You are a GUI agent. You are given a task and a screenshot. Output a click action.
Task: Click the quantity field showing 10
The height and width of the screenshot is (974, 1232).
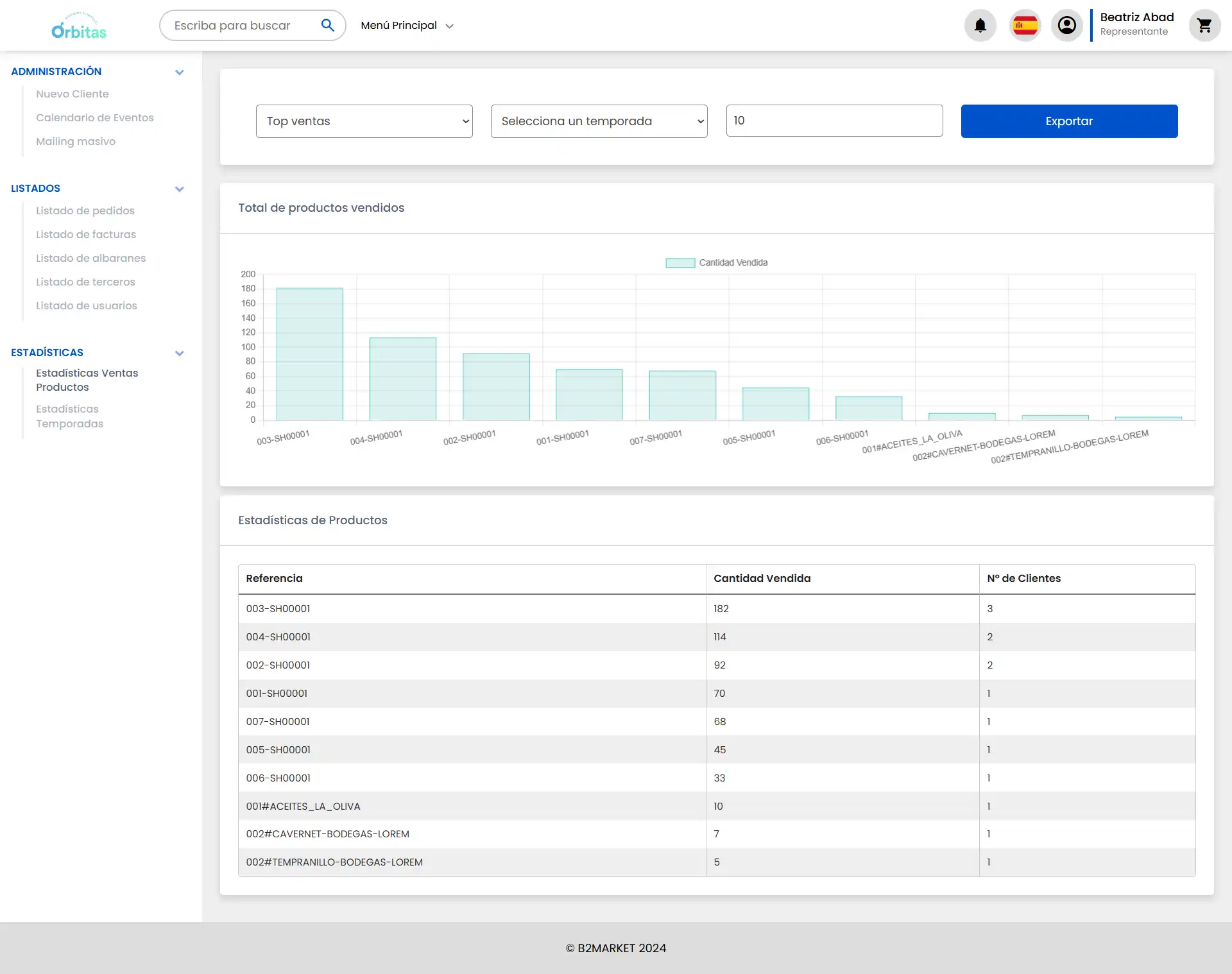pos(834,121)
